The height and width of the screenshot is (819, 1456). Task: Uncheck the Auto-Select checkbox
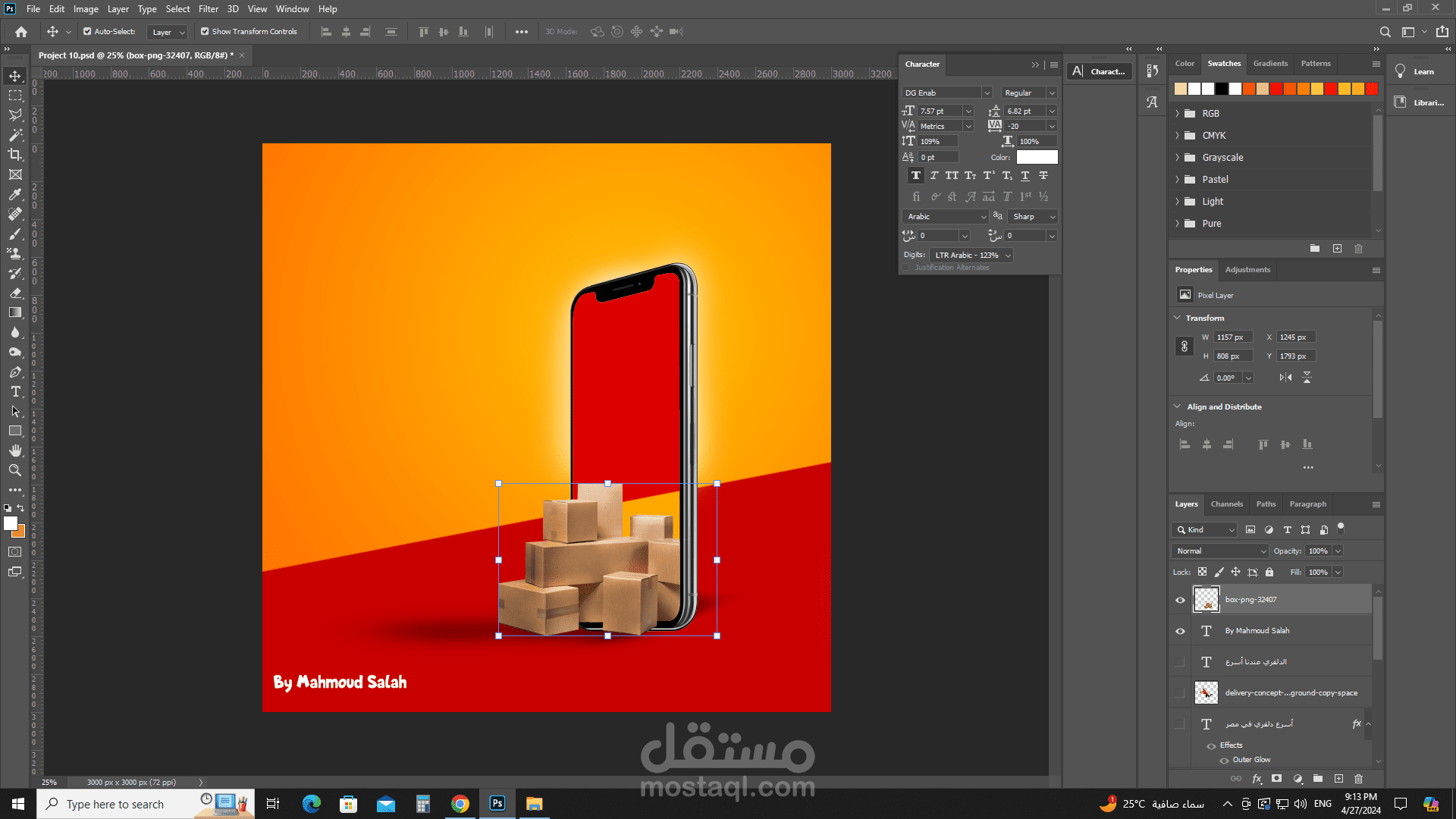(x=87, y=32)
